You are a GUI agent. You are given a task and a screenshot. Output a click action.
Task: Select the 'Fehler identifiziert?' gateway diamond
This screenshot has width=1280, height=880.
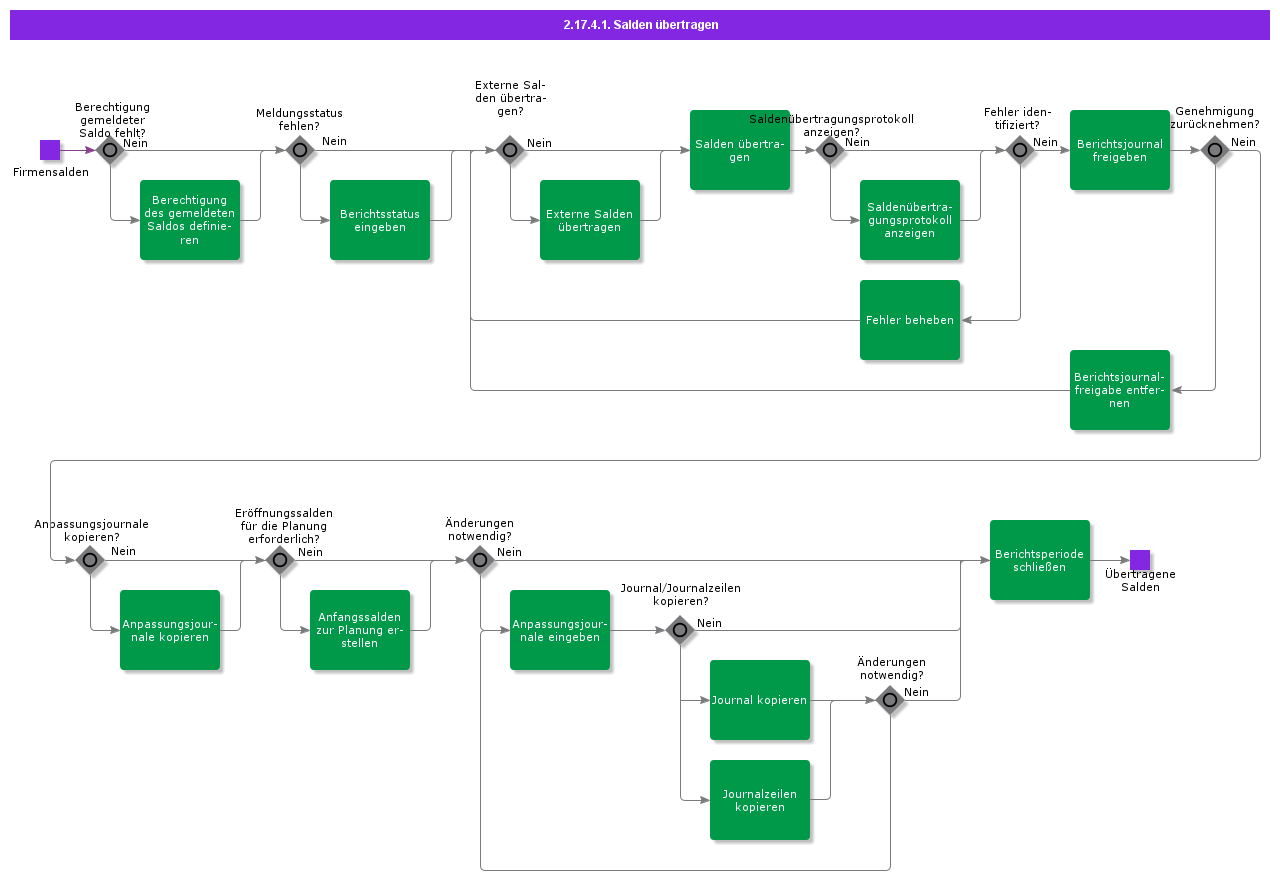point(1020,150)
